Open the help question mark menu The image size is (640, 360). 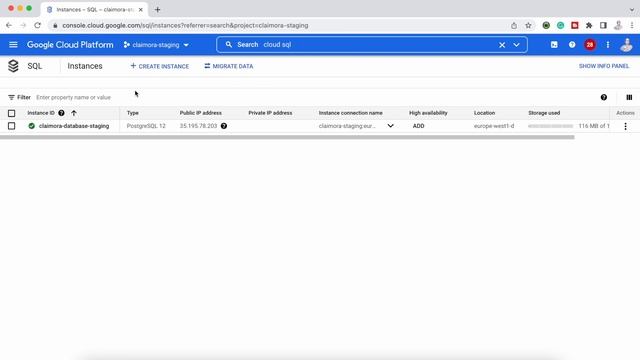[x=572, y=45]
